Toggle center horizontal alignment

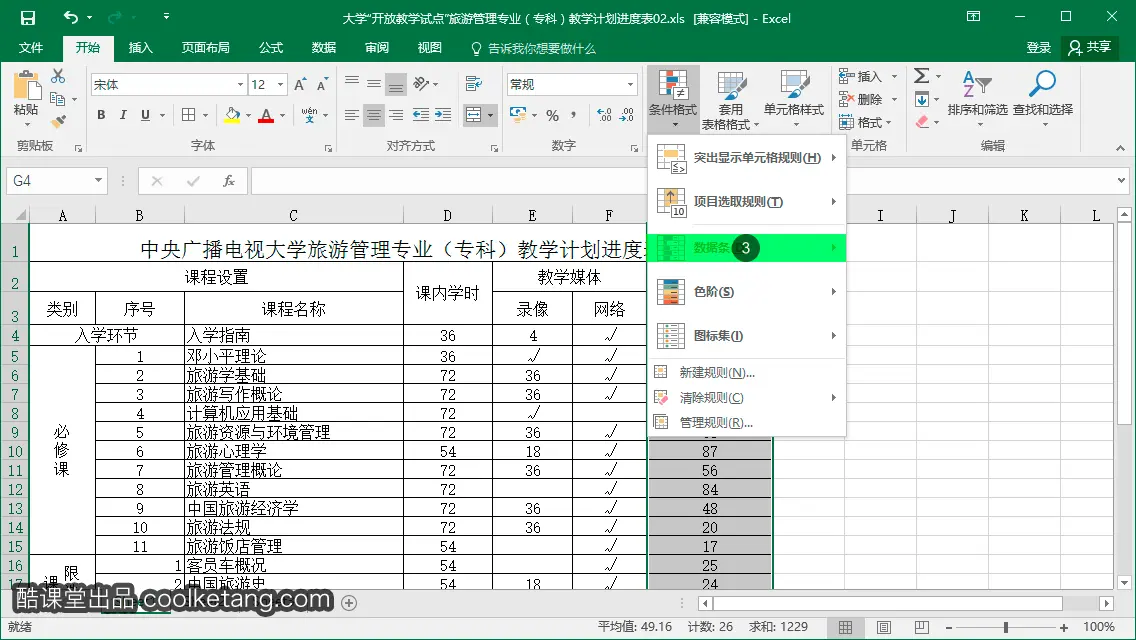tap(374, 115)
